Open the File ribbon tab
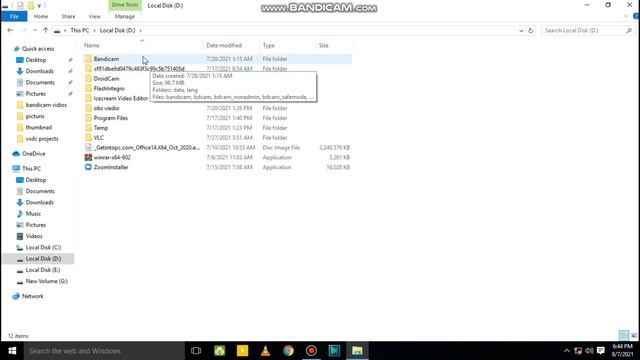The image size is (640, 360). 14,16
